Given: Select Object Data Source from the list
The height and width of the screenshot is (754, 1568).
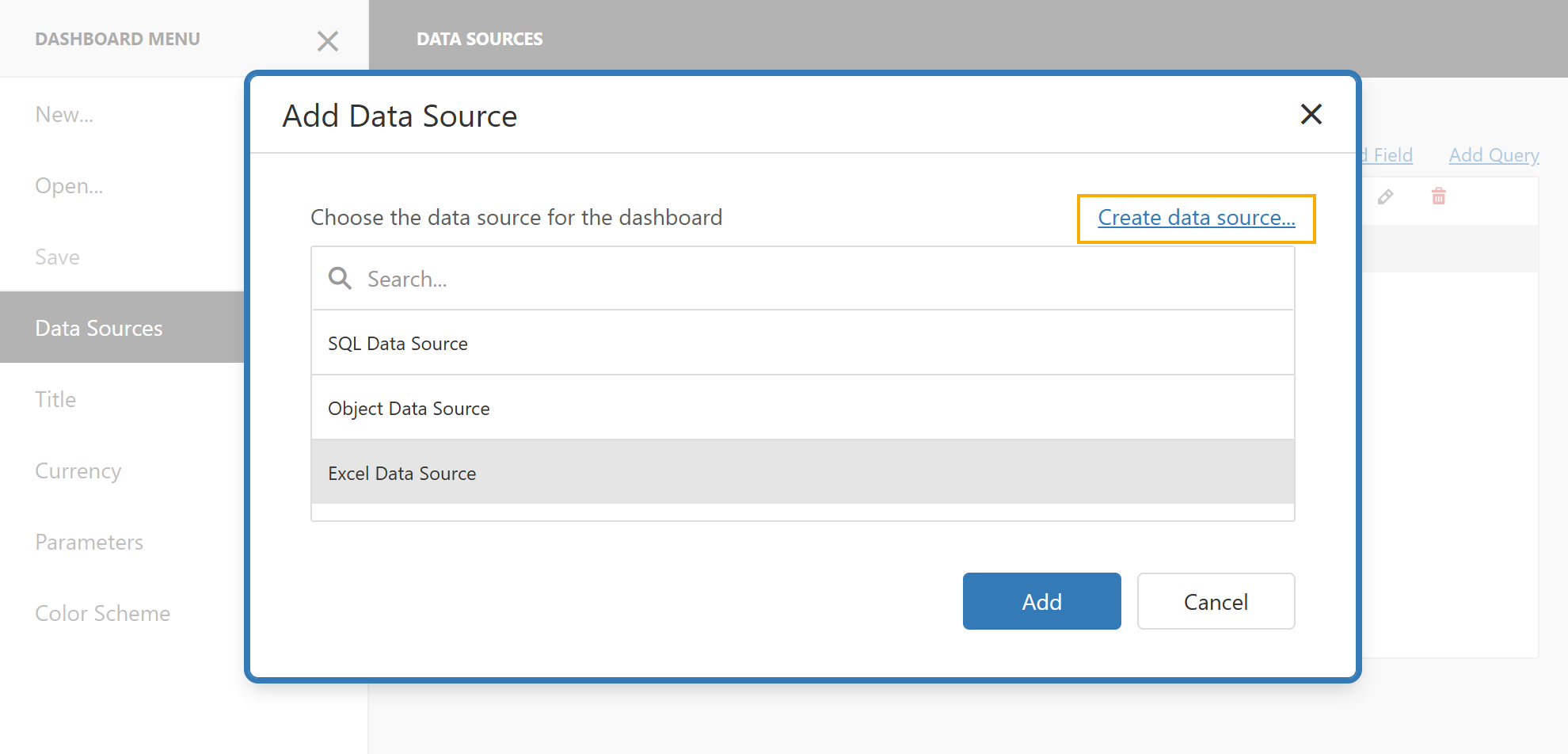Looking at the screenshot, I should 409,408.
